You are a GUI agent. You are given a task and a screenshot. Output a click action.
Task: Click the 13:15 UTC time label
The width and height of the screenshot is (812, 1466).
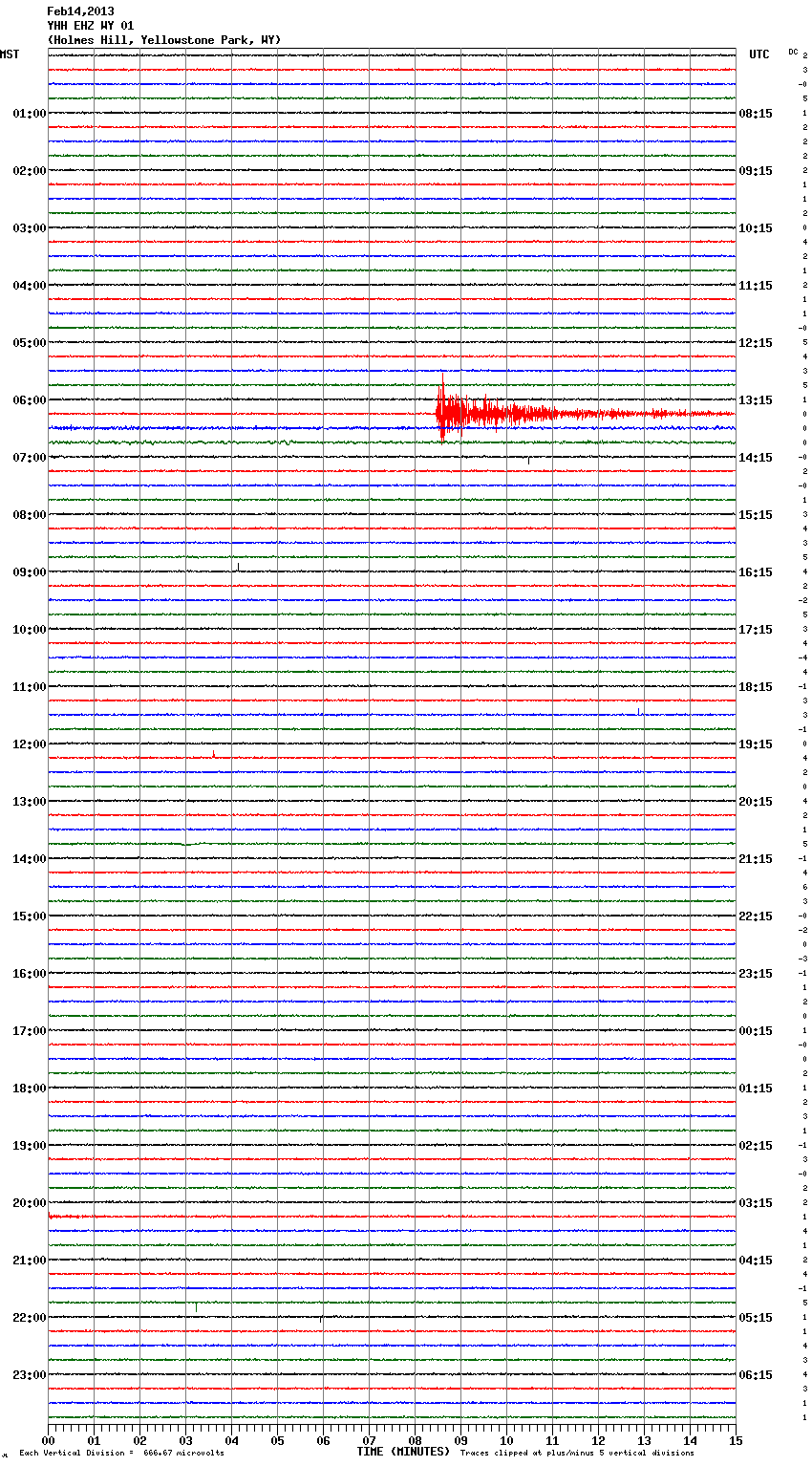point(756,400)
